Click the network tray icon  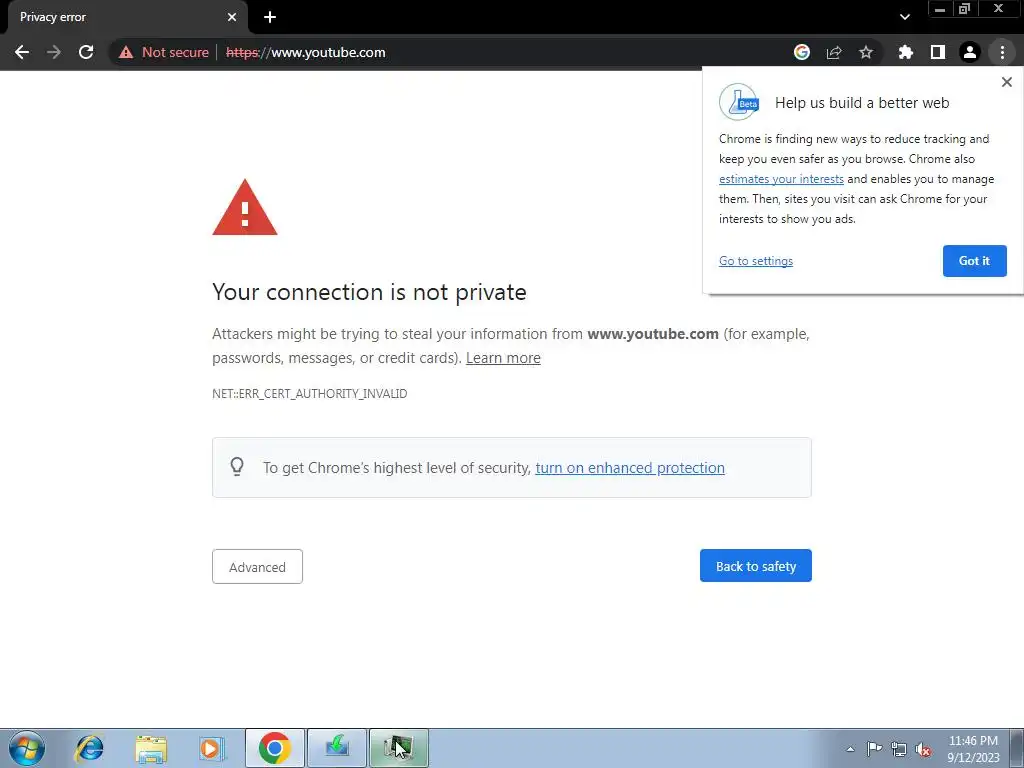pyautogui.click(x=899, y=749)
